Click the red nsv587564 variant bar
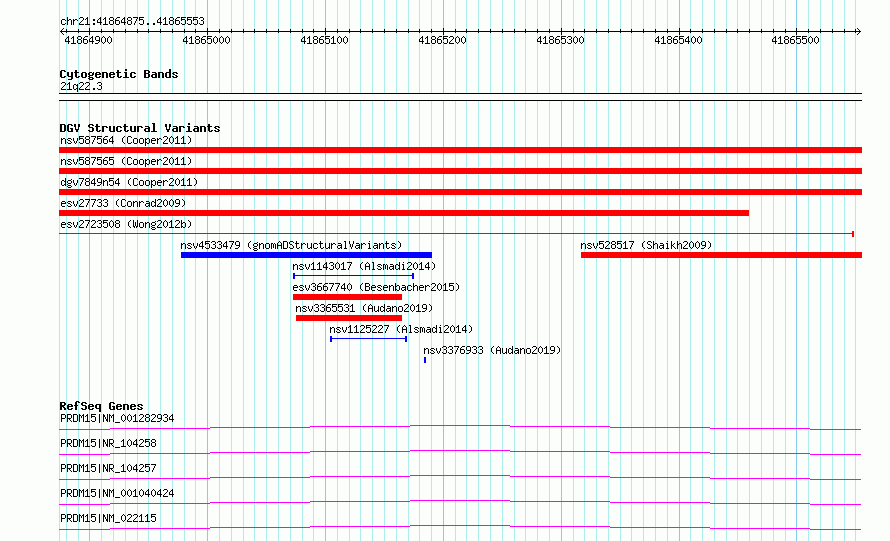Viewport: 890px width, 541px height. point(460,150)
